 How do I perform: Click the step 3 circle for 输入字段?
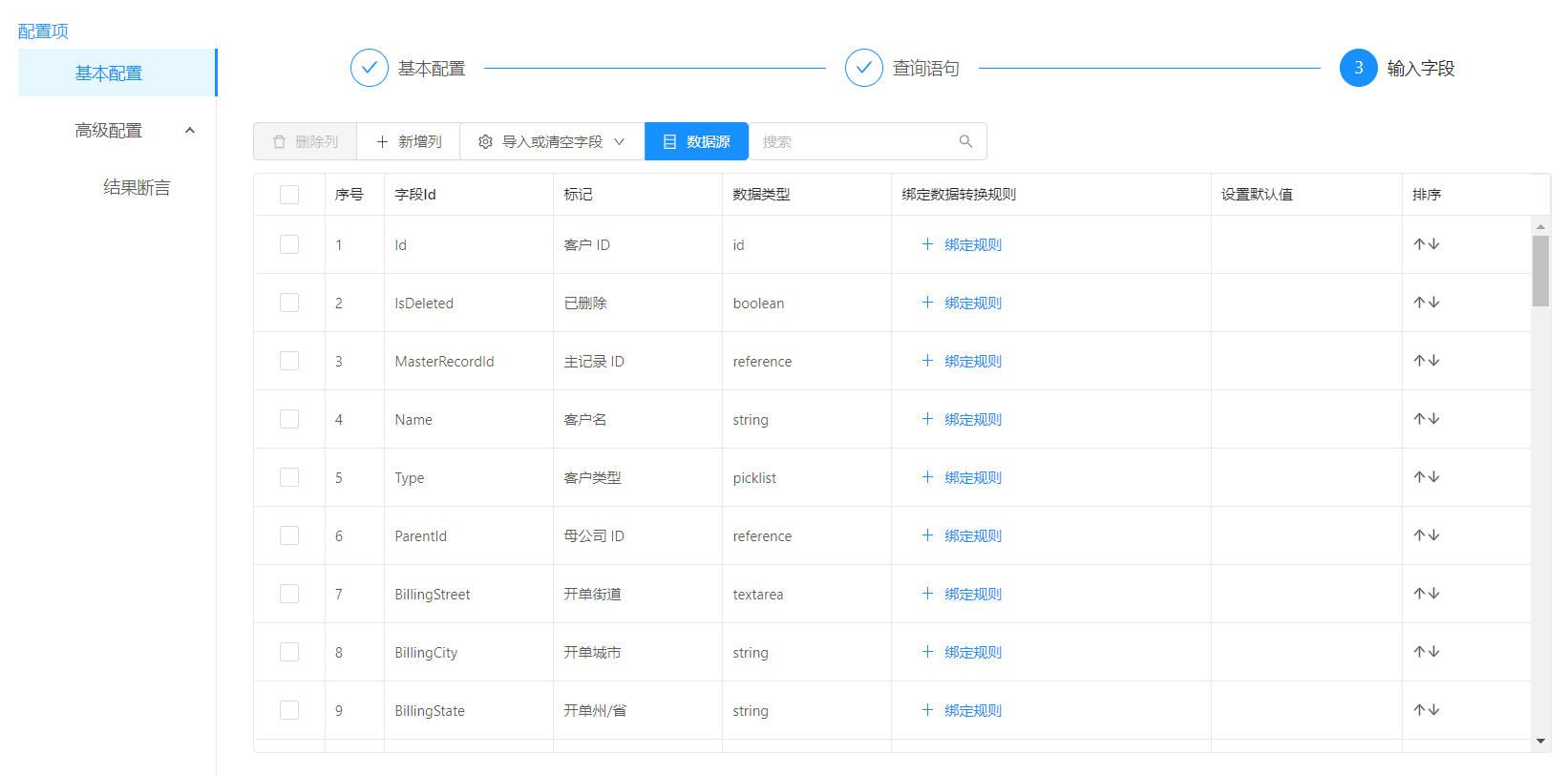point(1358,68)
